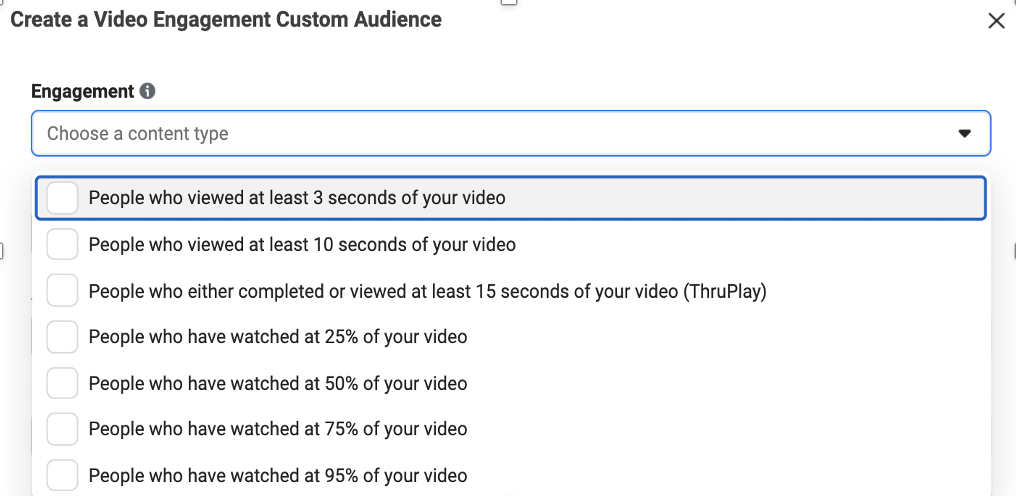This screenshot has width=1016, height=496.
Task: Tick the watched 95% checkbox
Action: click(x=62, y=475)
